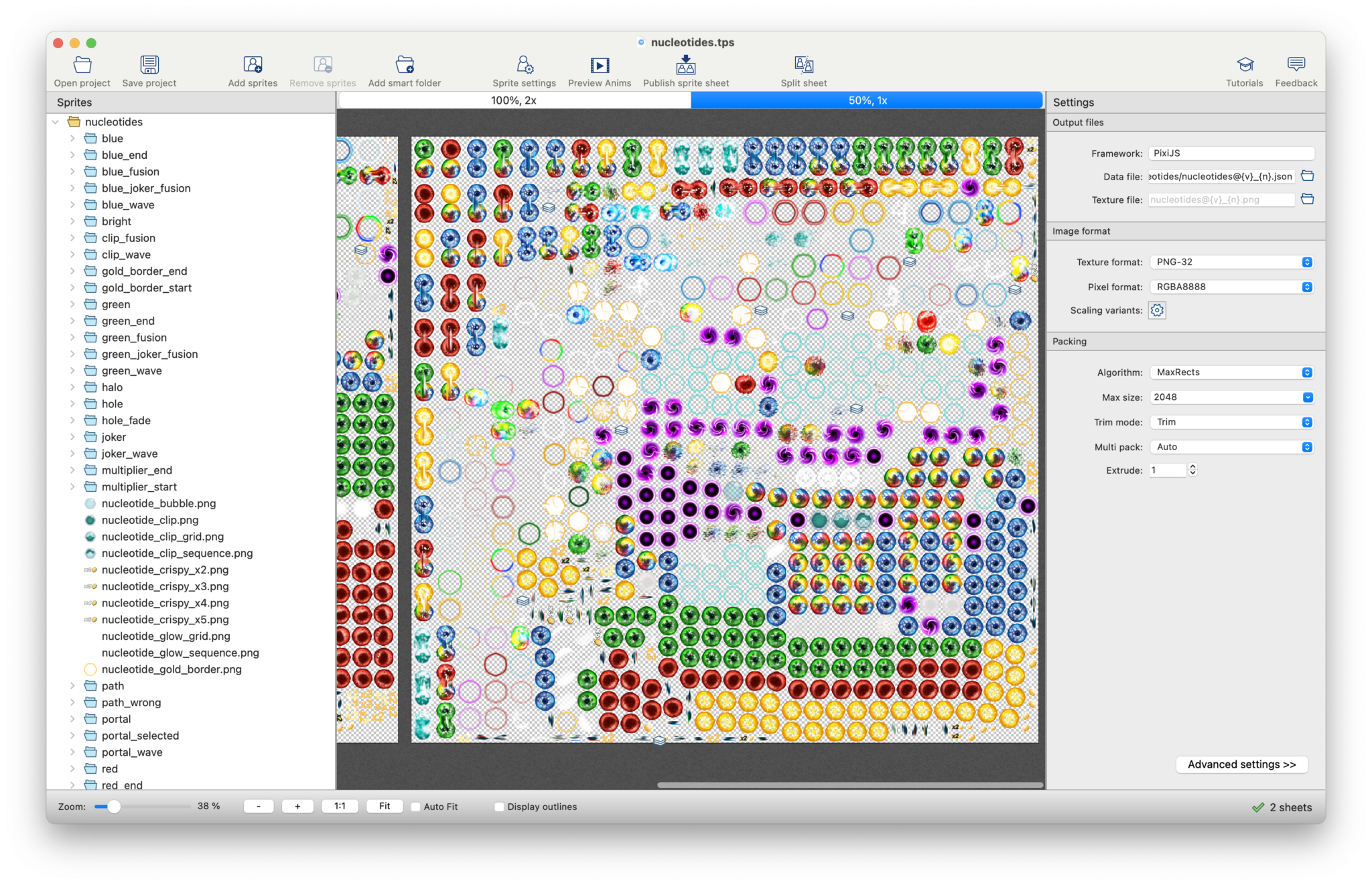1372x885 pixels.
Task: Open the Texture format dropdown
Action: click(x=1231, y=262)
